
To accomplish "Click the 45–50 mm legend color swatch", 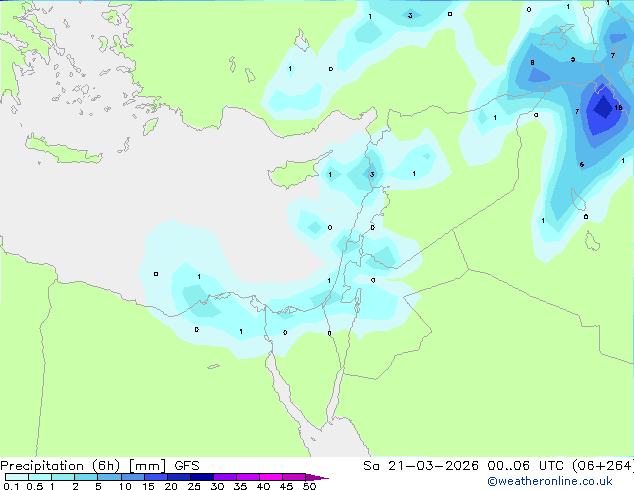I will [294, 477].
